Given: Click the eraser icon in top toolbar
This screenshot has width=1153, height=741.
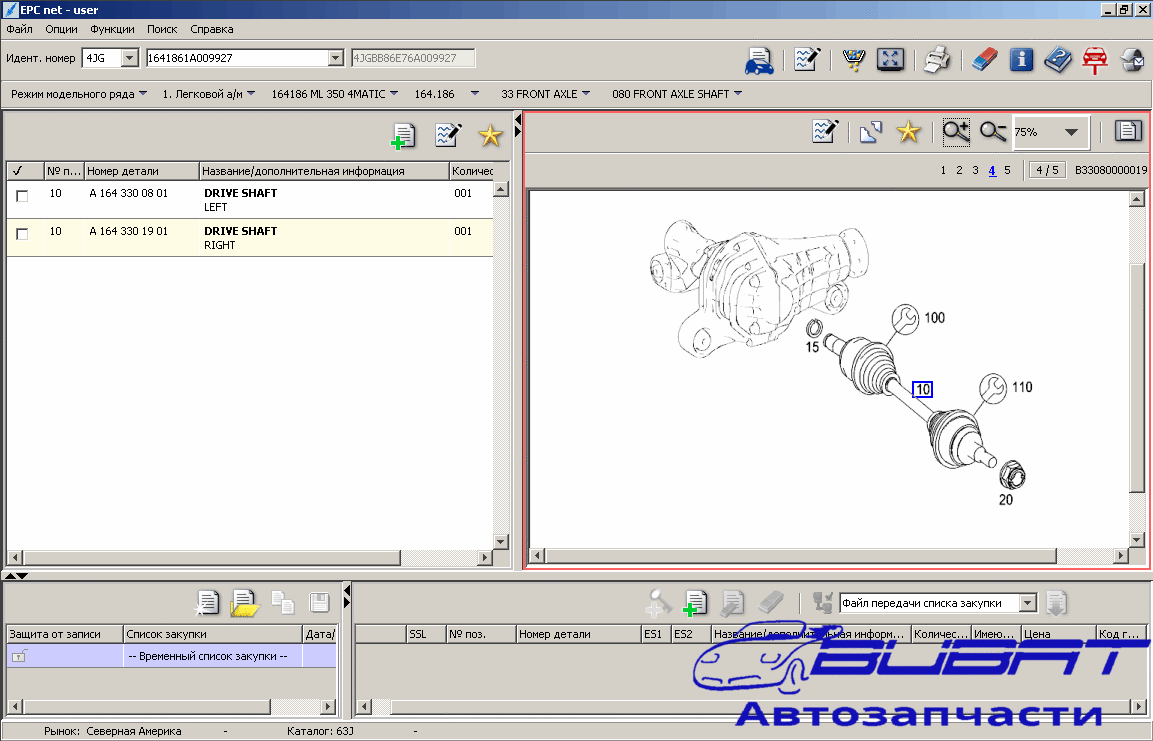Looking at the screenshot, I should (985, 60).
